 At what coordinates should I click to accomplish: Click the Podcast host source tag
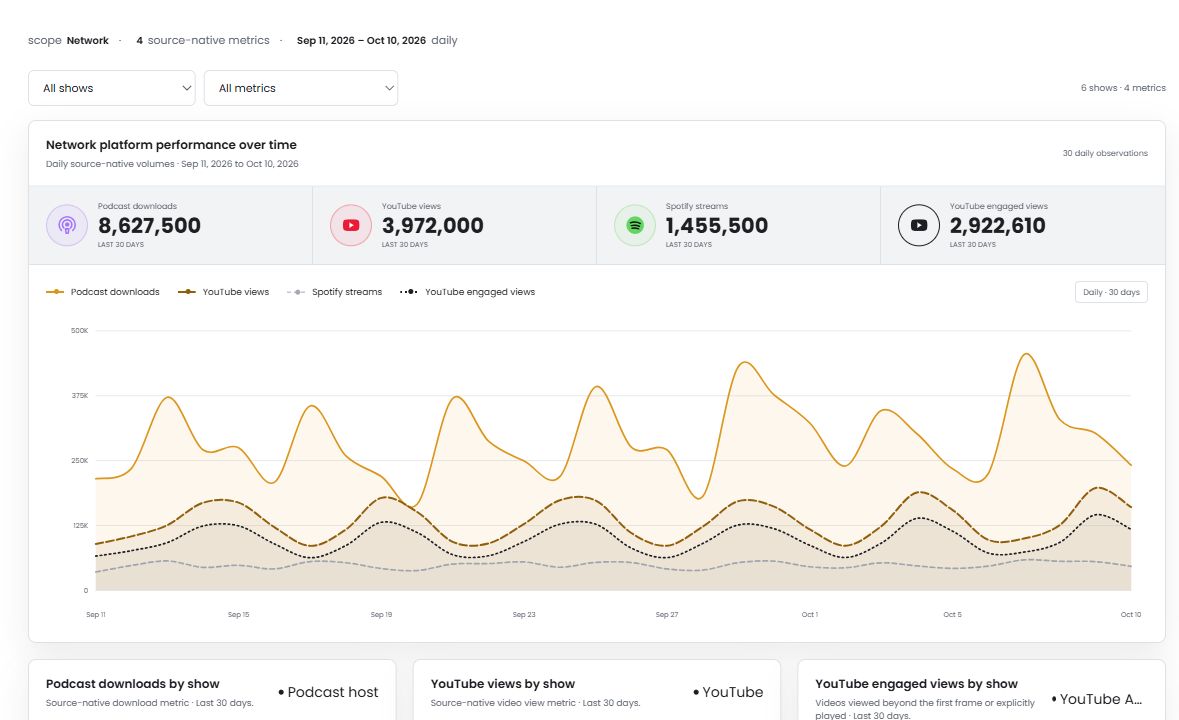(x=328, y=692)
